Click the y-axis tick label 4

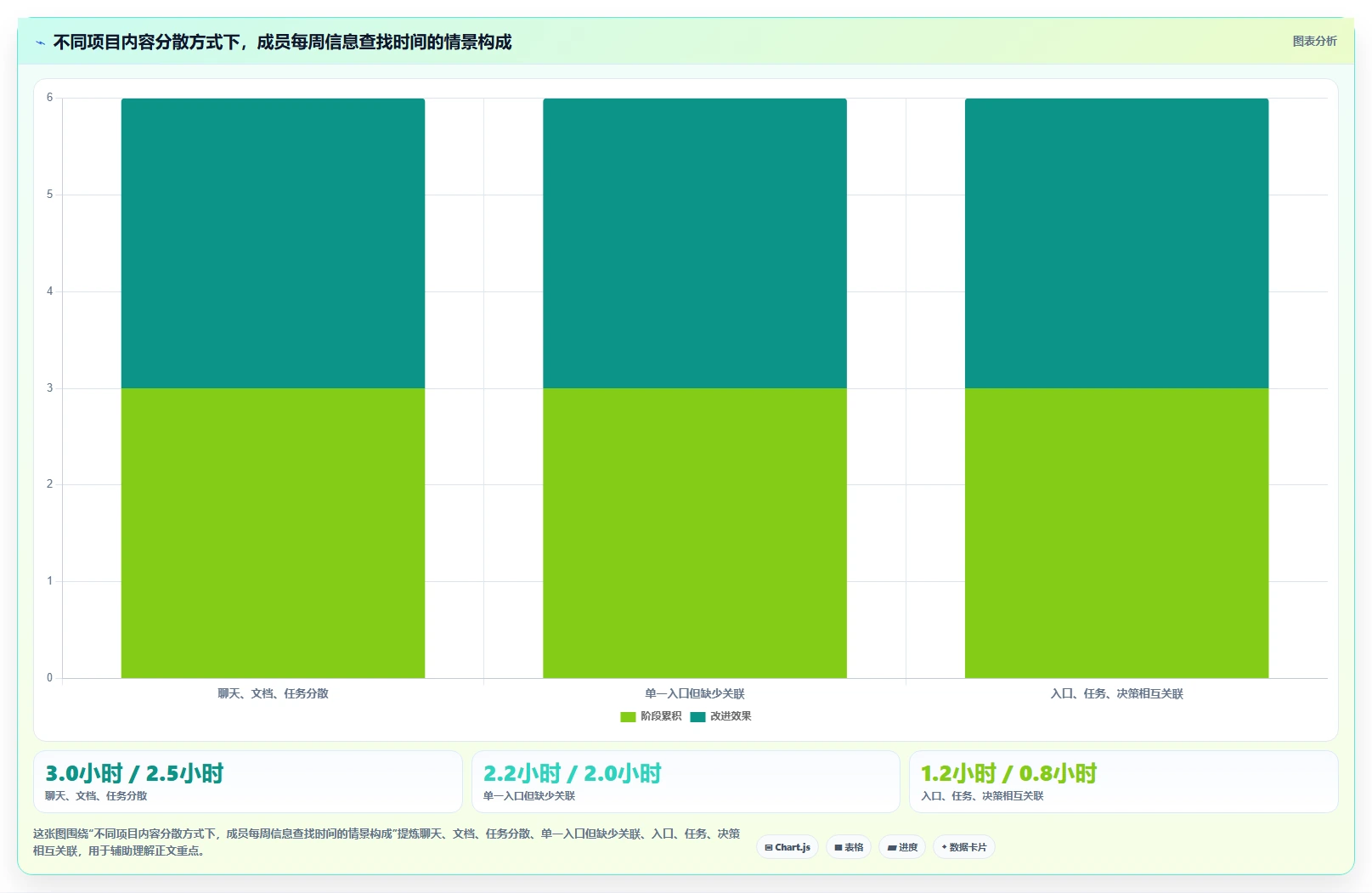(x=49, y=291)
